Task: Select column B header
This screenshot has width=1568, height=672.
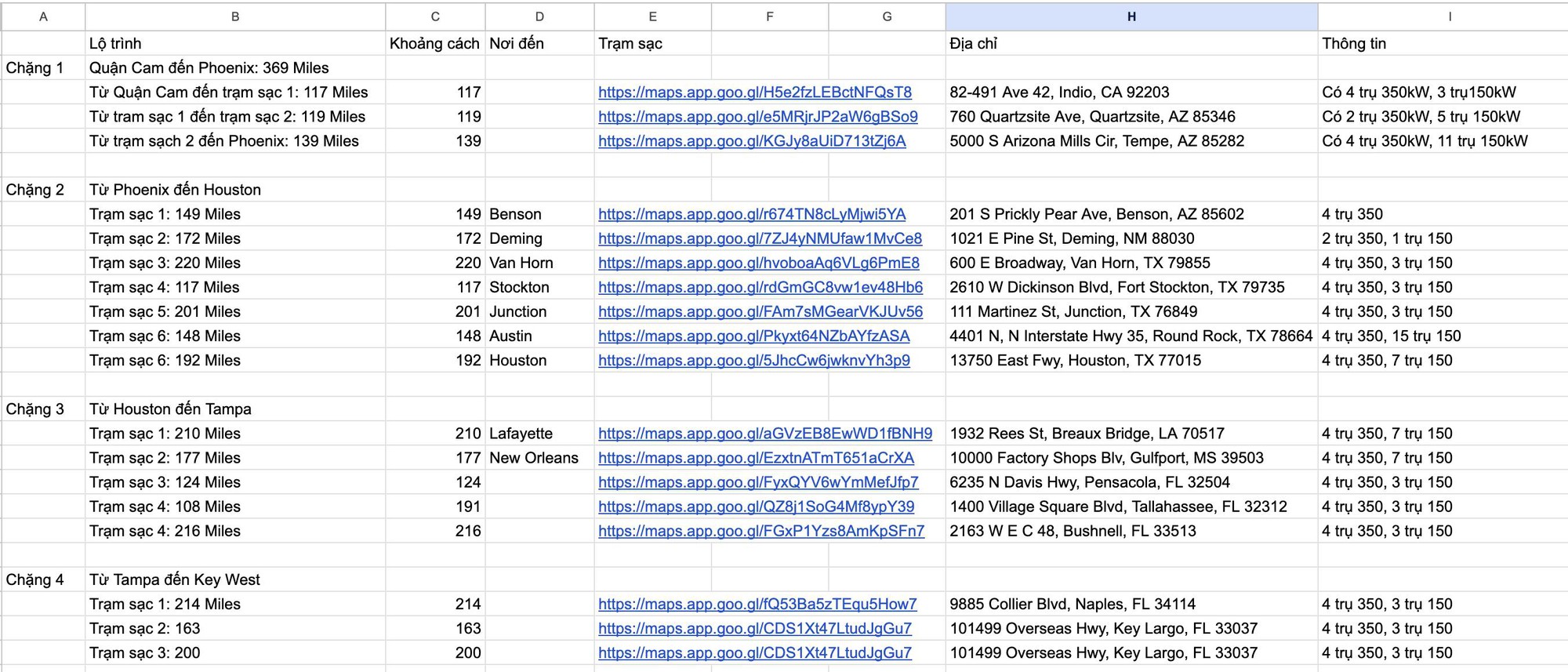Action: pos(235,16)
